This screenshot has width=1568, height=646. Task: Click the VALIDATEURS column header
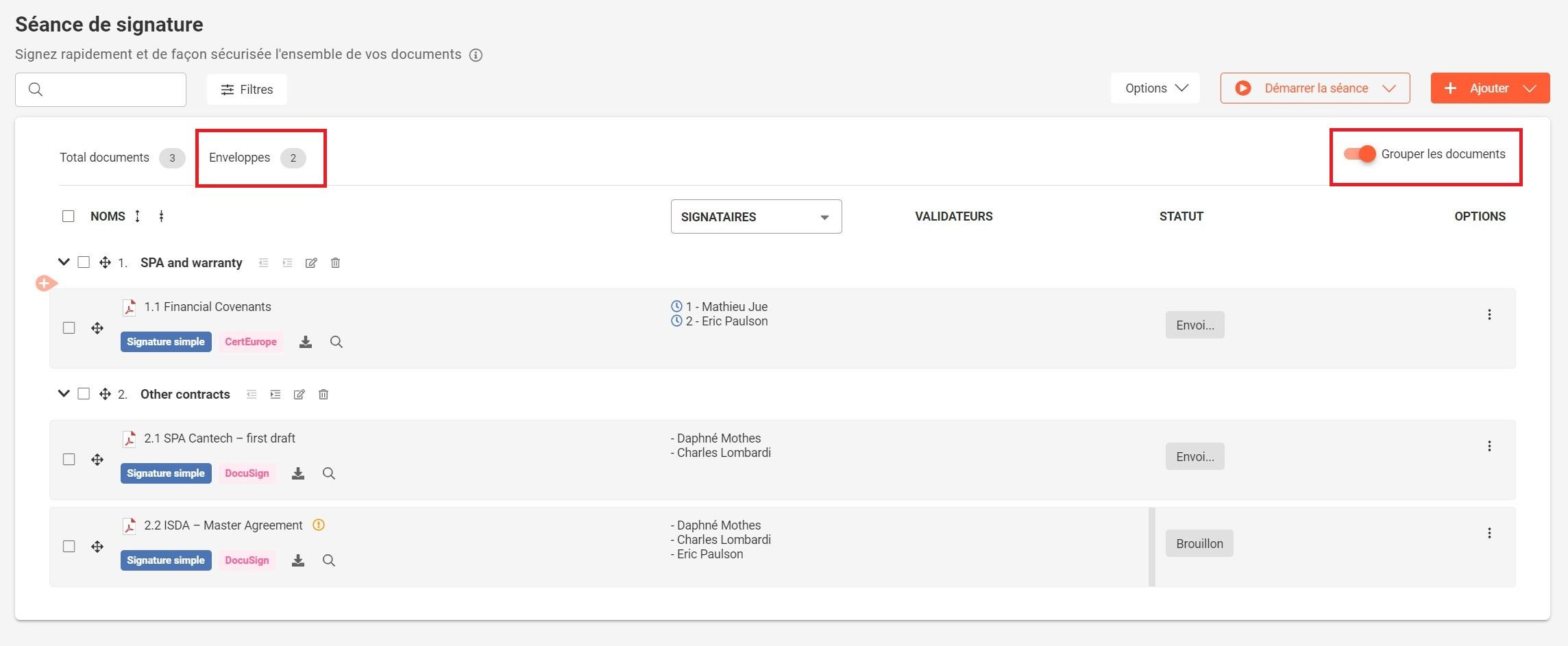(953, 216)
